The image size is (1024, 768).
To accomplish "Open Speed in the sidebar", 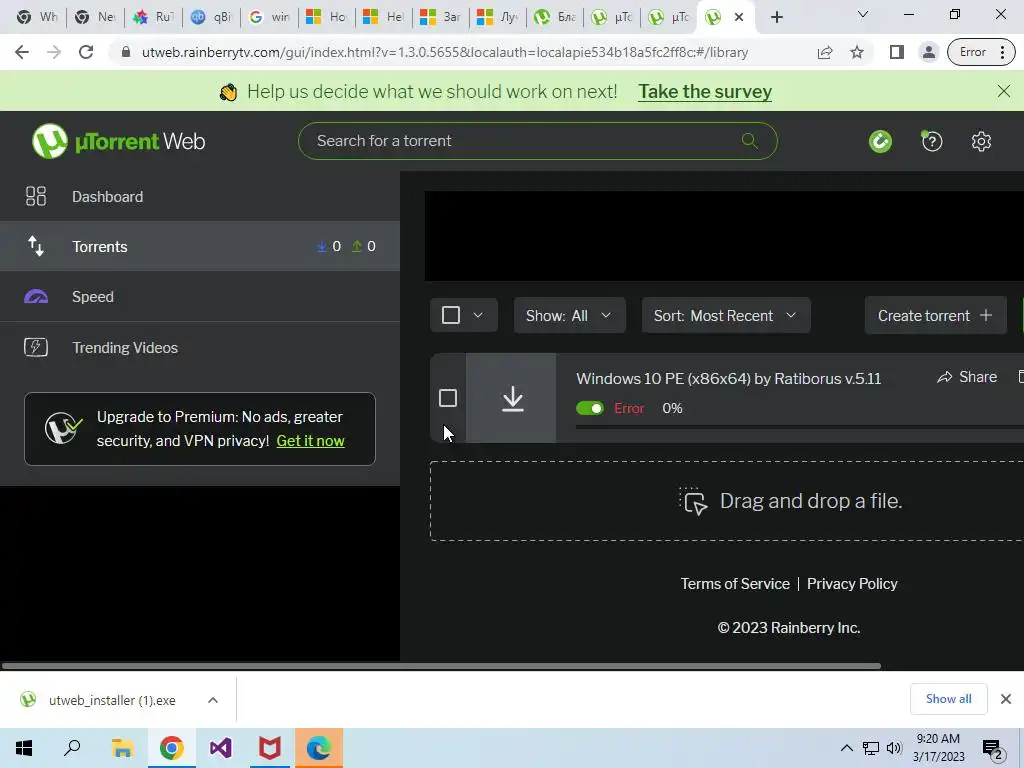I will [200, 296].
